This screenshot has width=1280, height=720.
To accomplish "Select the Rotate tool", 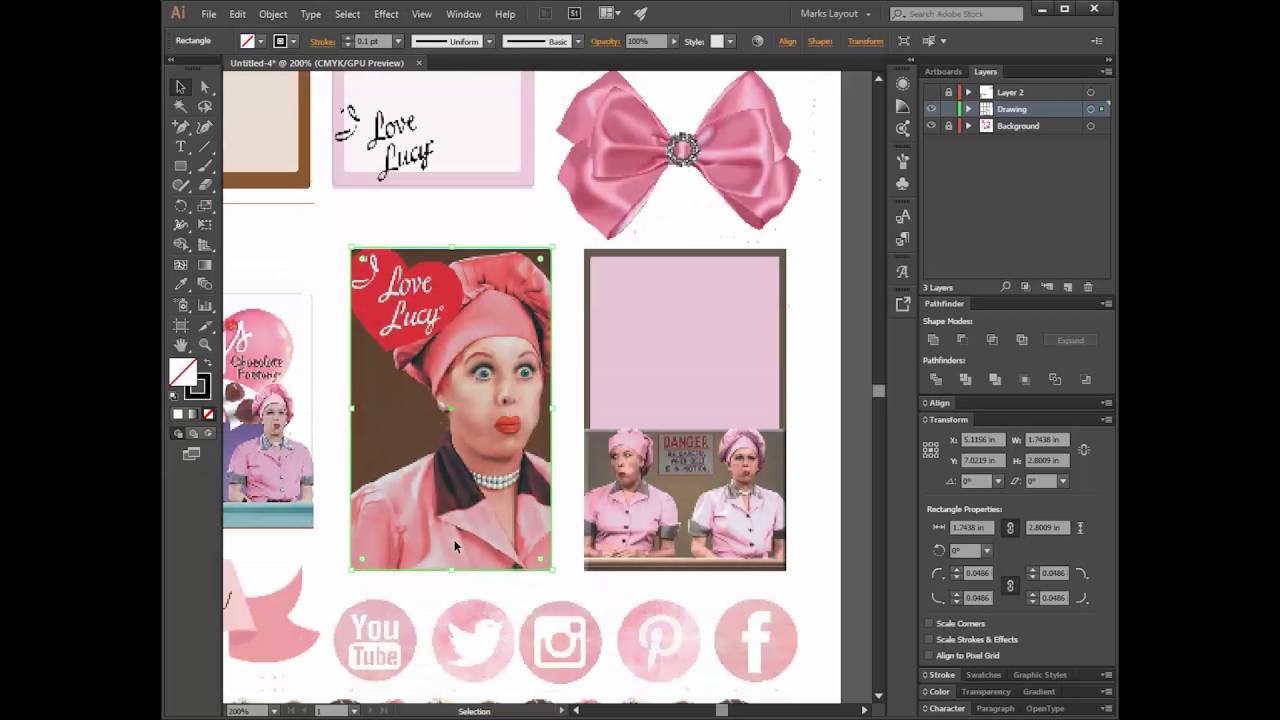I will 181,206.
